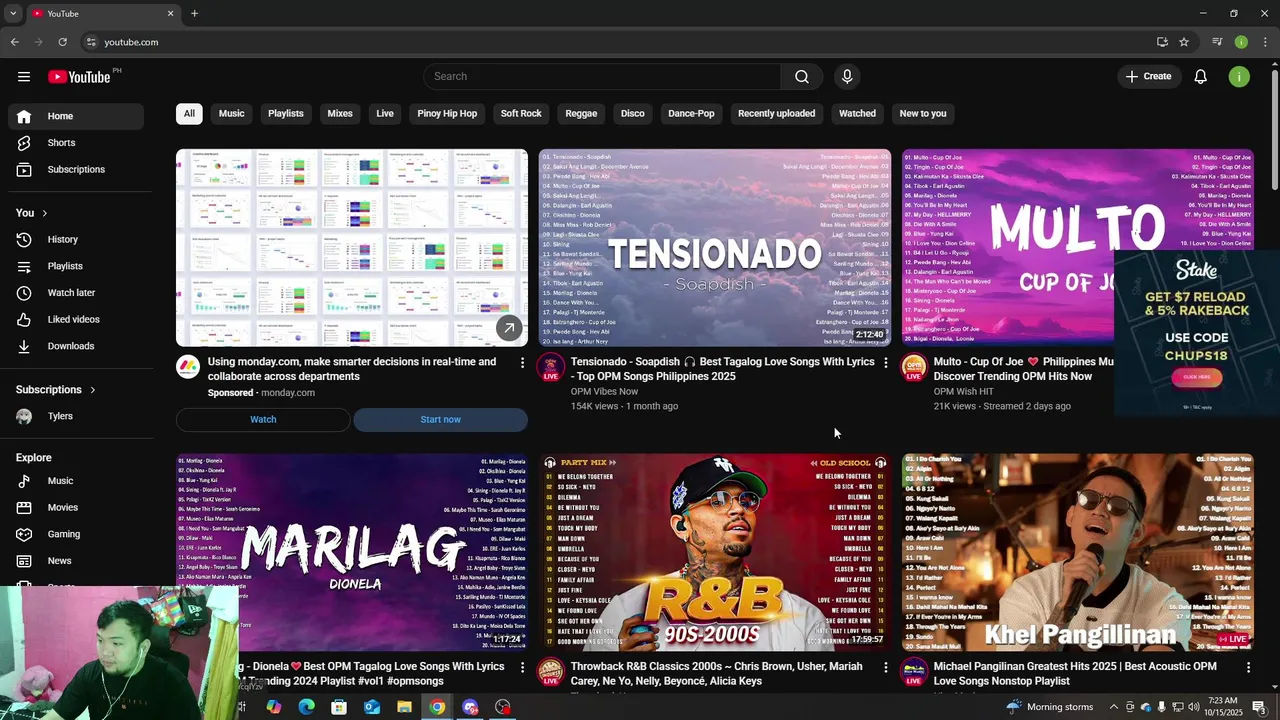Play the Marilag Dionela thumbnail
Image resolution: width=1280 pixels, height=720 pixels.
point(352,552)
